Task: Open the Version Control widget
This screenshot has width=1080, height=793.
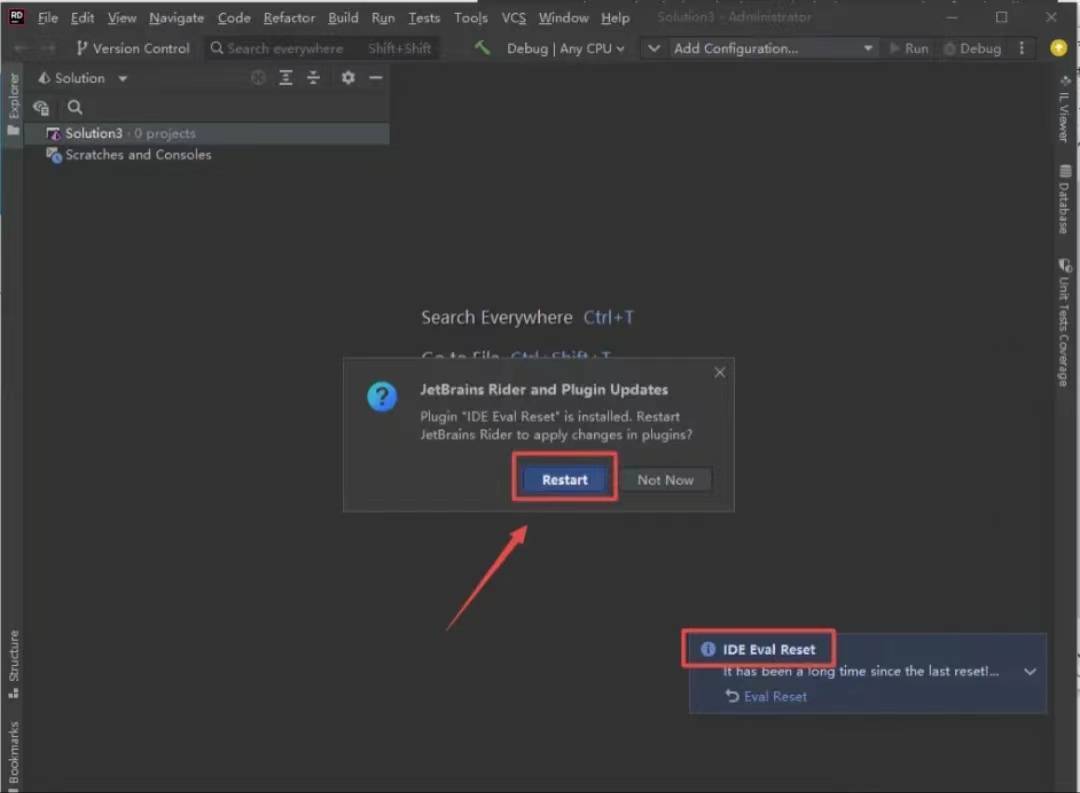Action: [x=132, y=48]
